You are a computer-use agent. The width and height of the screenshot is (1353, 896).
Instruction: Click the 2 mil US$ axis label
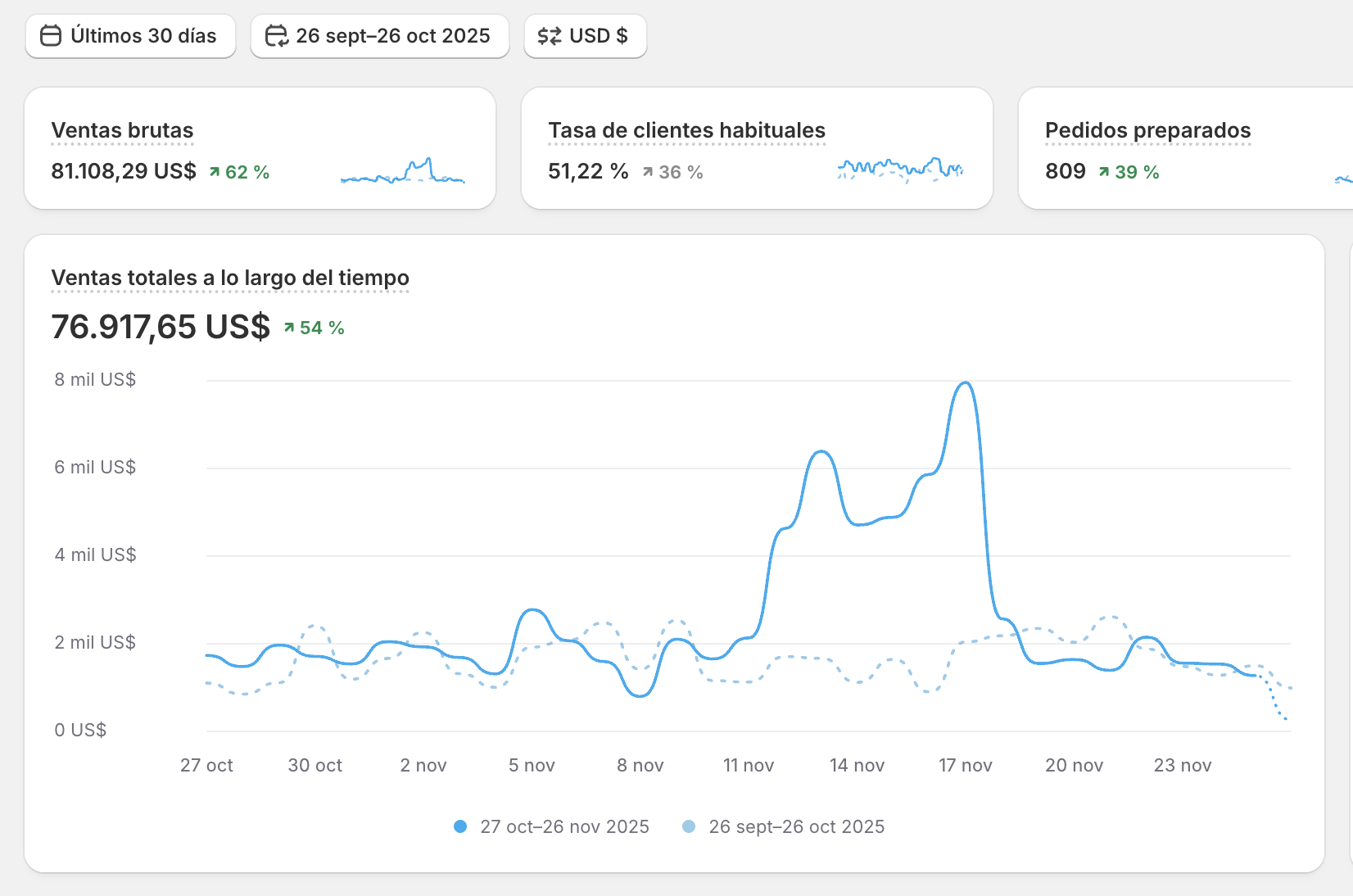point(95,642)
